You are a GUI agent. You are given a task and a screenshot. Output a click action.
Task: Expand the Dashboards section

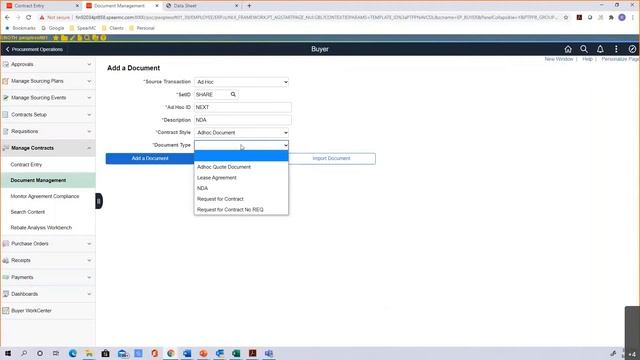point(48,294)
